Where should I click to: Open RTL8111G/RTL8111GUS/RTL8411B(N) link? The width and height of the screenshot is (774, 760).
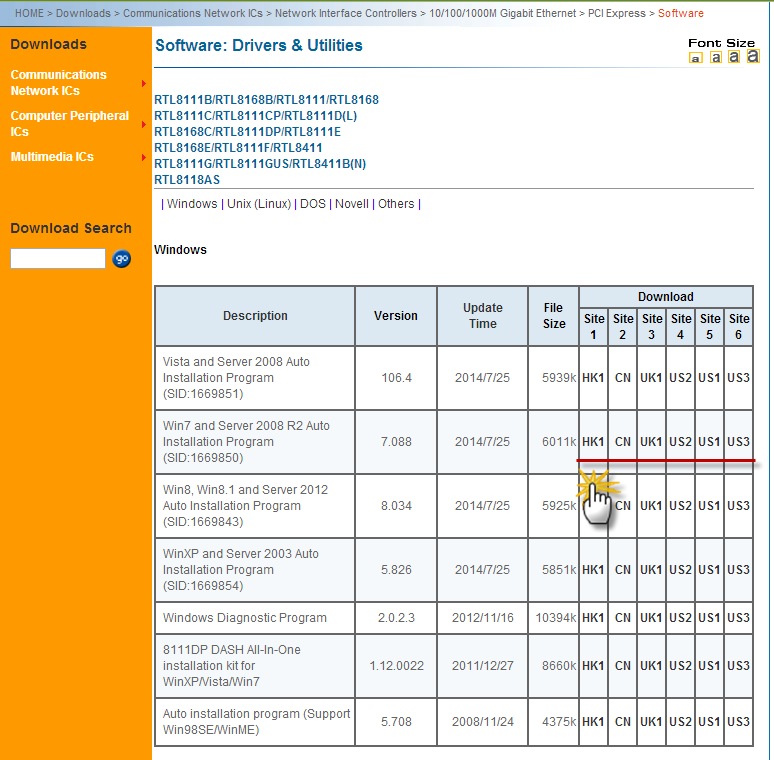tap(260, 164)
